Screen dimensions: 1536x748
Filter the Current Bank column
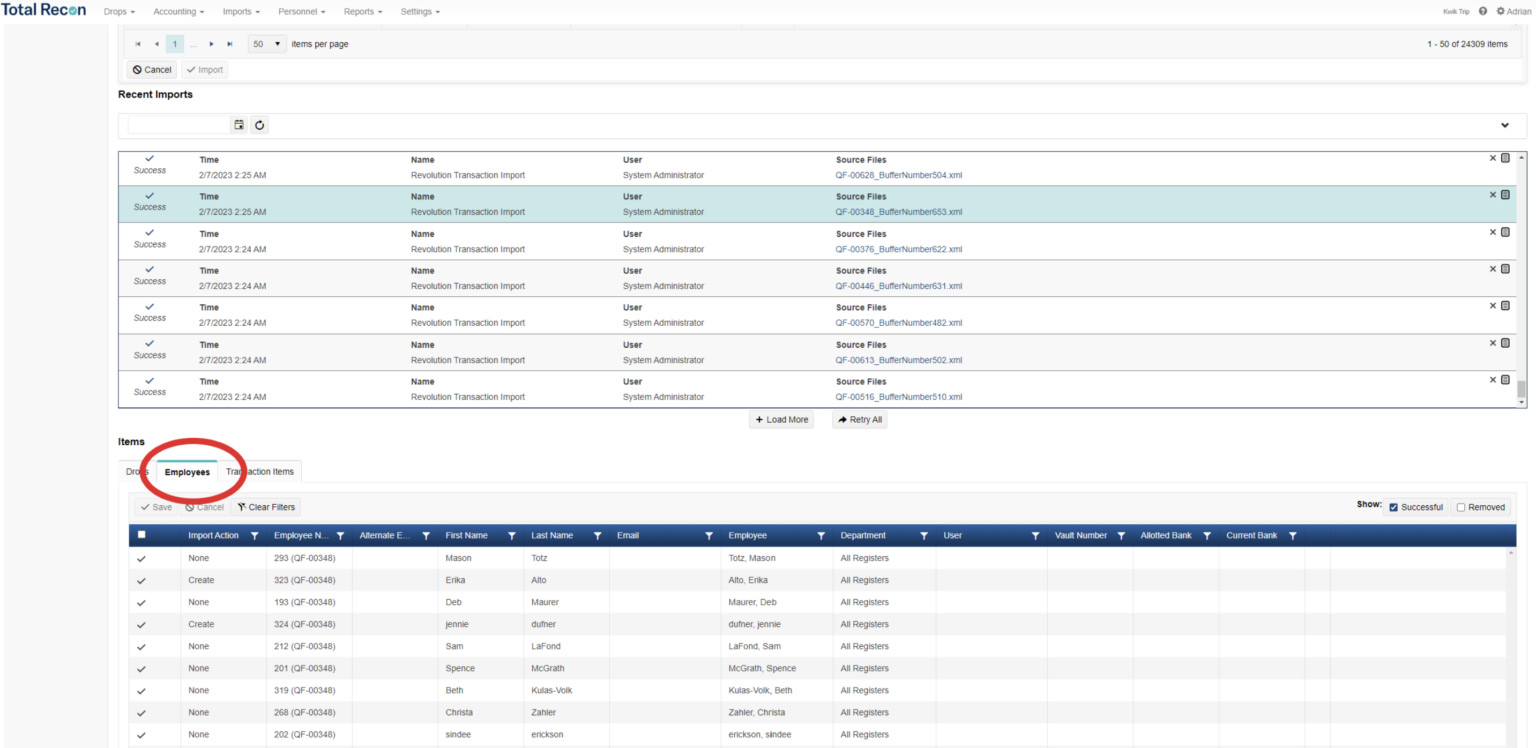click(x=1293, y=536)
